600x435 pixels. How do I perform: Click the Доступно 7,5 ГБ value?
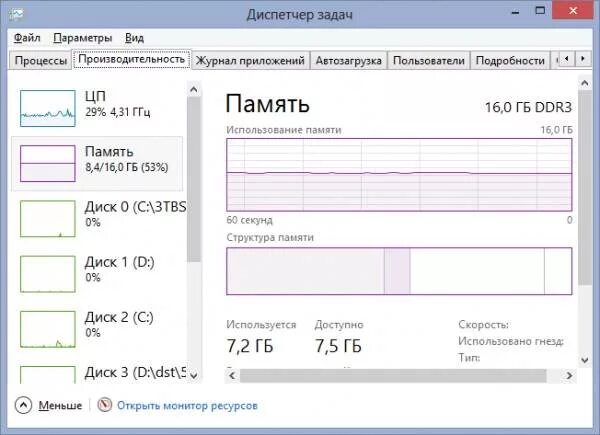[338, 346]
